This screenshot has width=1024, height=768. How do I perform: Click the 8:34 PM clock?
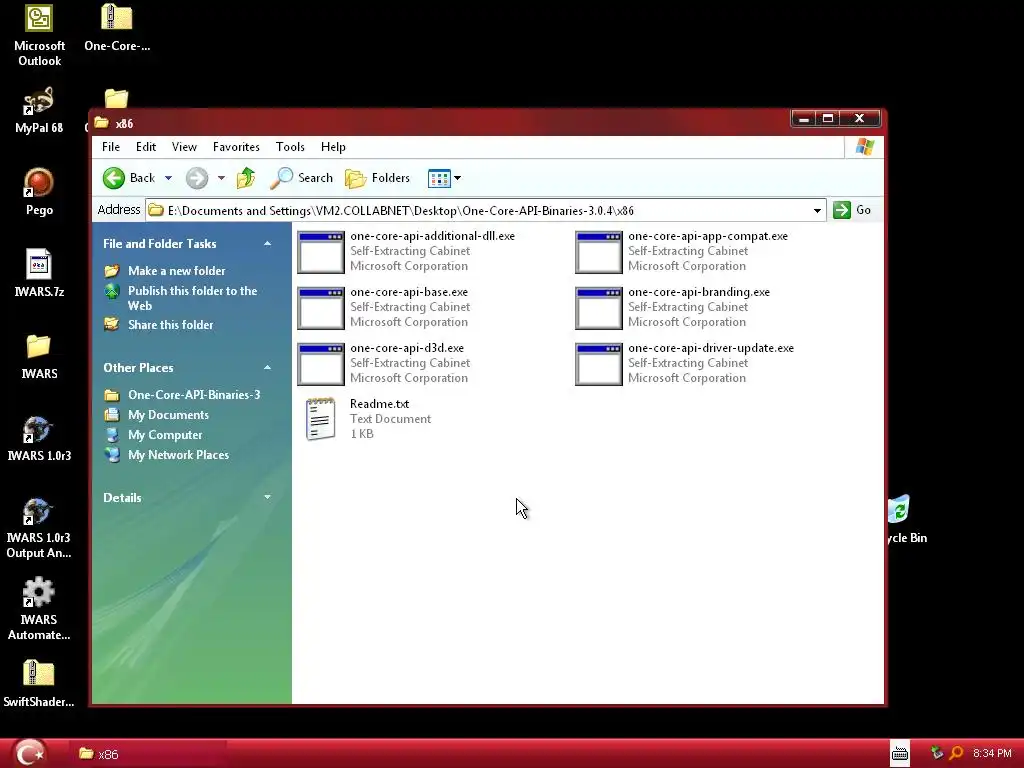(x=992, y=753)
